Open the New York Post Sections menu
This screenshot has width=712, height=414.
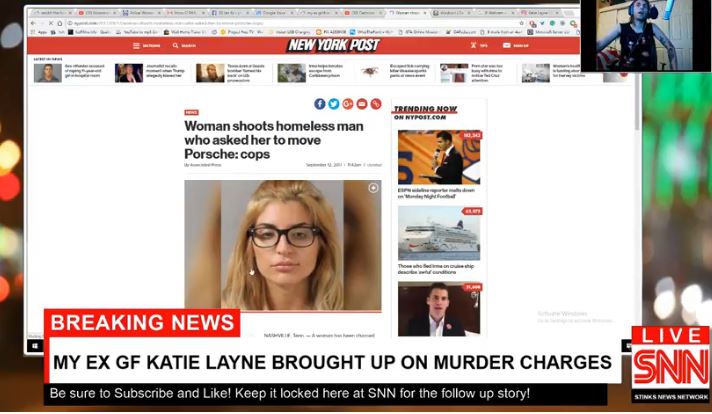click(146, 45)
